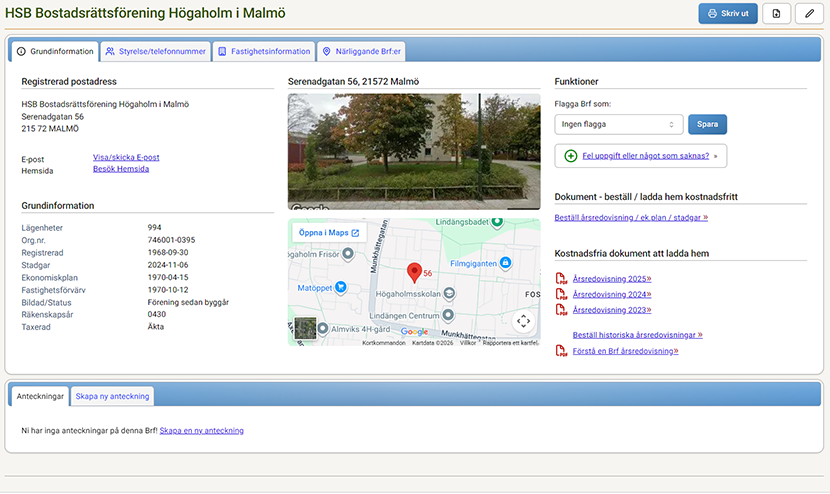
Task: Open Förstå en Brf årsredovisning link
Action: pos(625,351)
